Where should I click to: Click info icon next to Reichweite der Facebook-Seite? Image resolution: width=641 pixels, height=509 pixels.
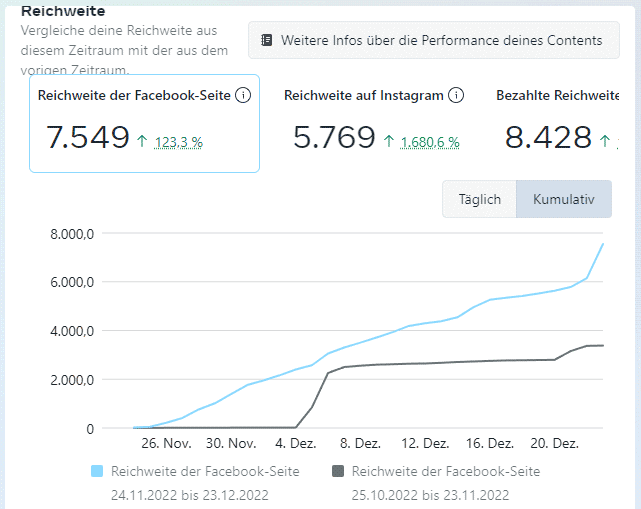pyautogui.click(x=243, y=96)
